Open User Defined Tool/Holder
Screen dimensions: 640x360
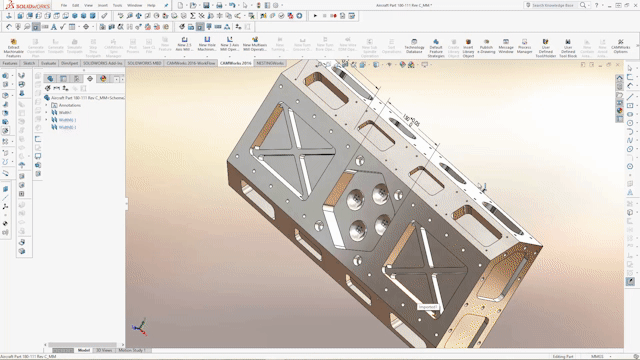pos(546,47)
